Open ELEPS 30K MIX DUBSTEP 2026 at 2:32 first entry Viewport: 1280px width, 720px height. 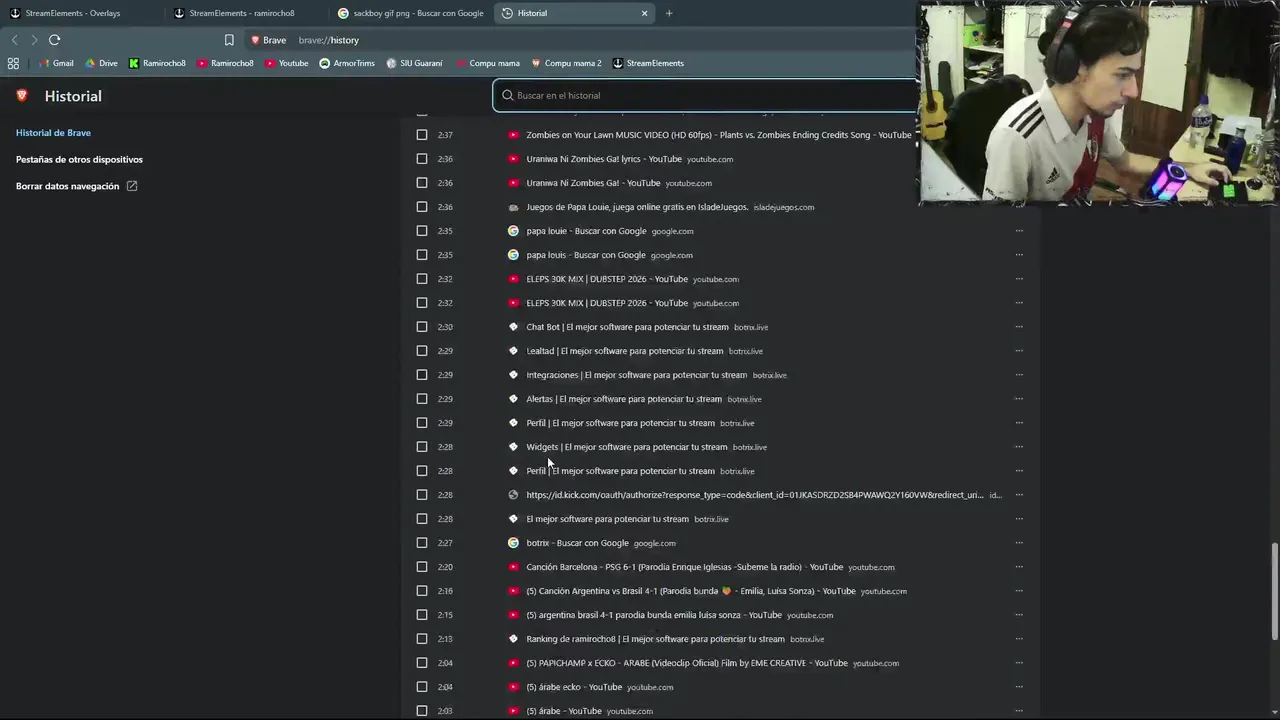pyautogui.click(x=607, y=279)
